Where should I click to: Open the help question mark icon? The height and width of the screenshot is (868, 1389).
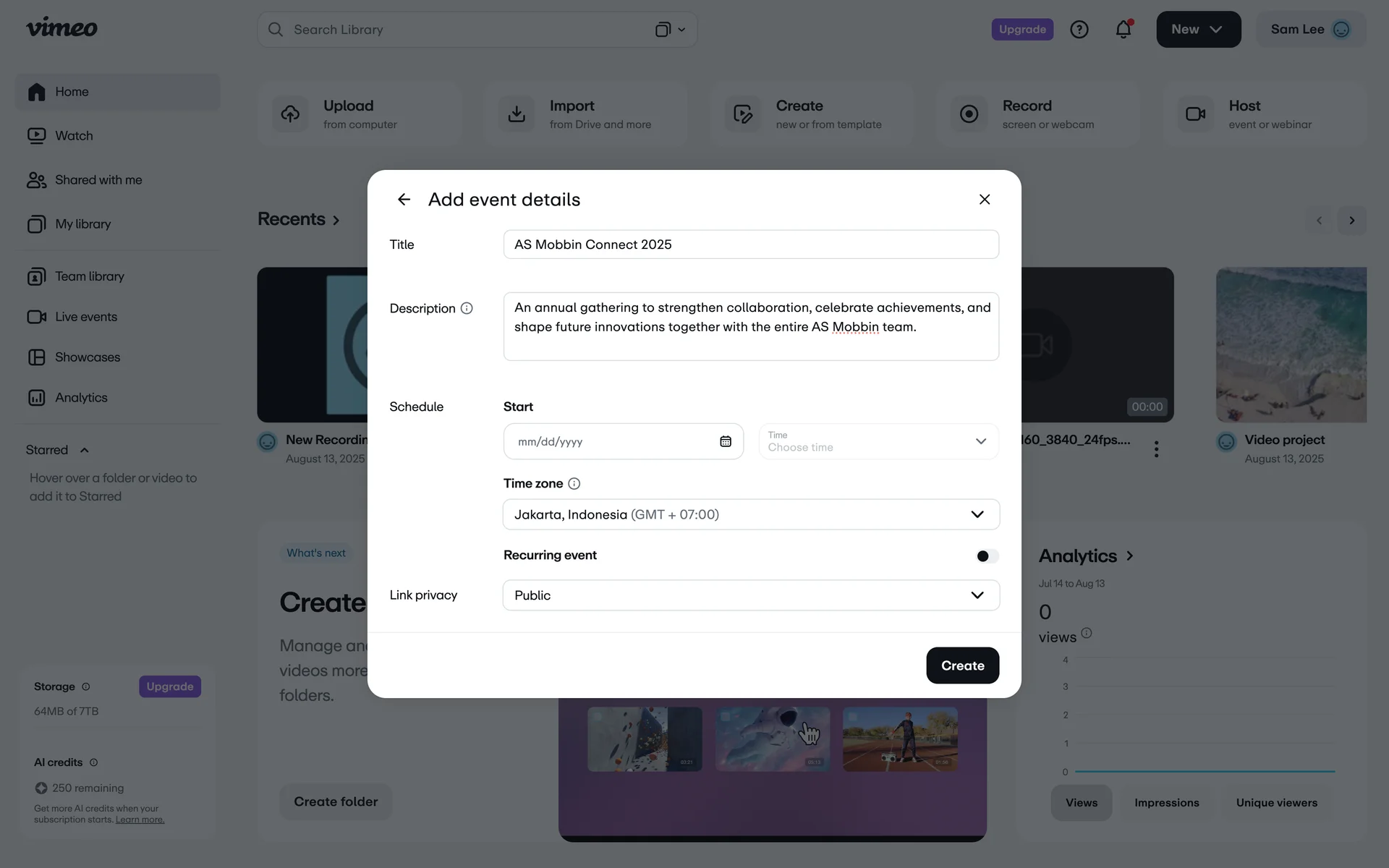[x=1079, y=30]
